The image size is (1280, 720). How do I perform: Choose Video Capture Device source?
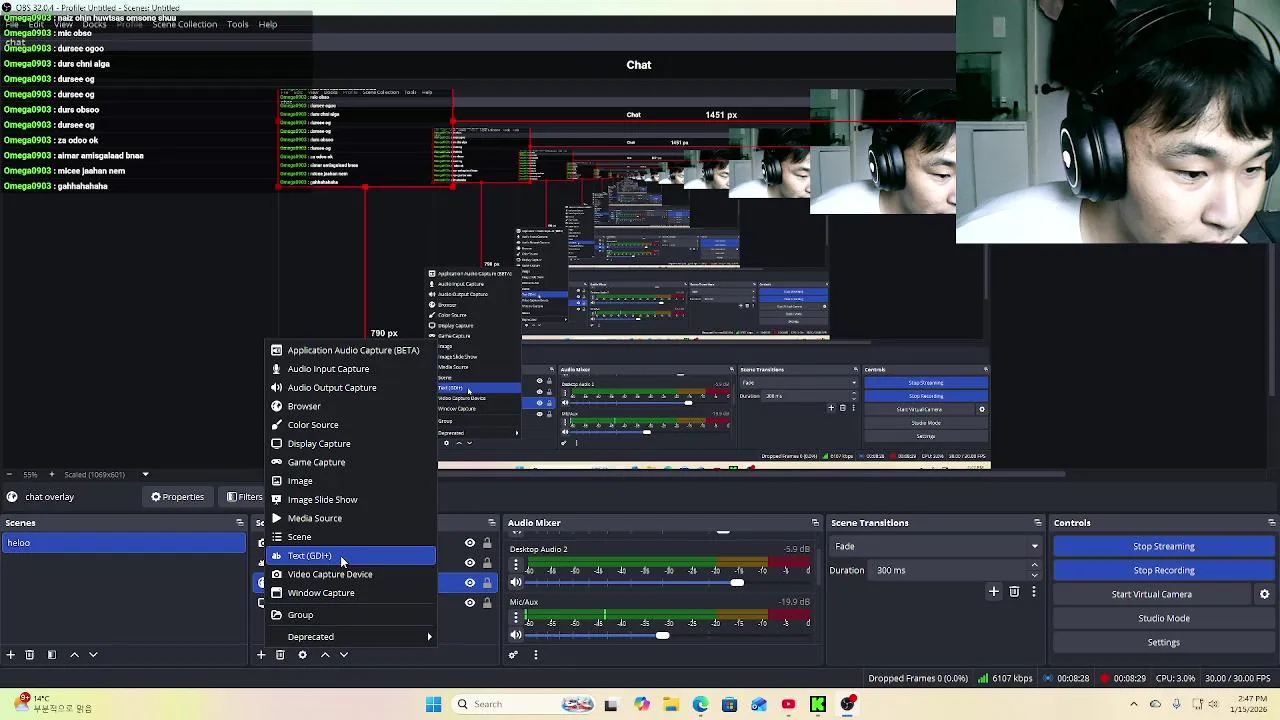(351, 574)
